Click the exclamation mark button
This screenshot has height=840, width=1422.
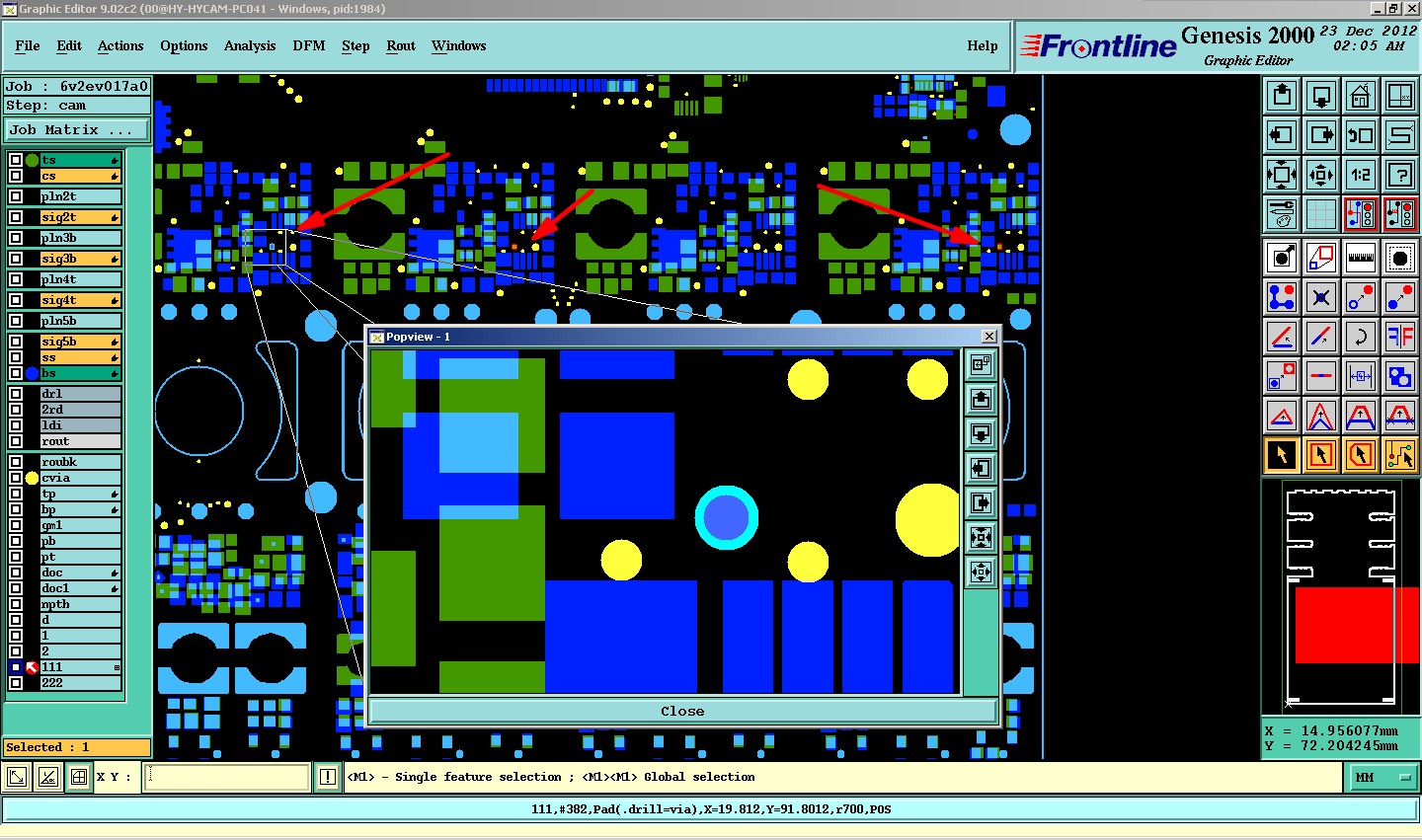pyautogui.click(x=328, y=777)
